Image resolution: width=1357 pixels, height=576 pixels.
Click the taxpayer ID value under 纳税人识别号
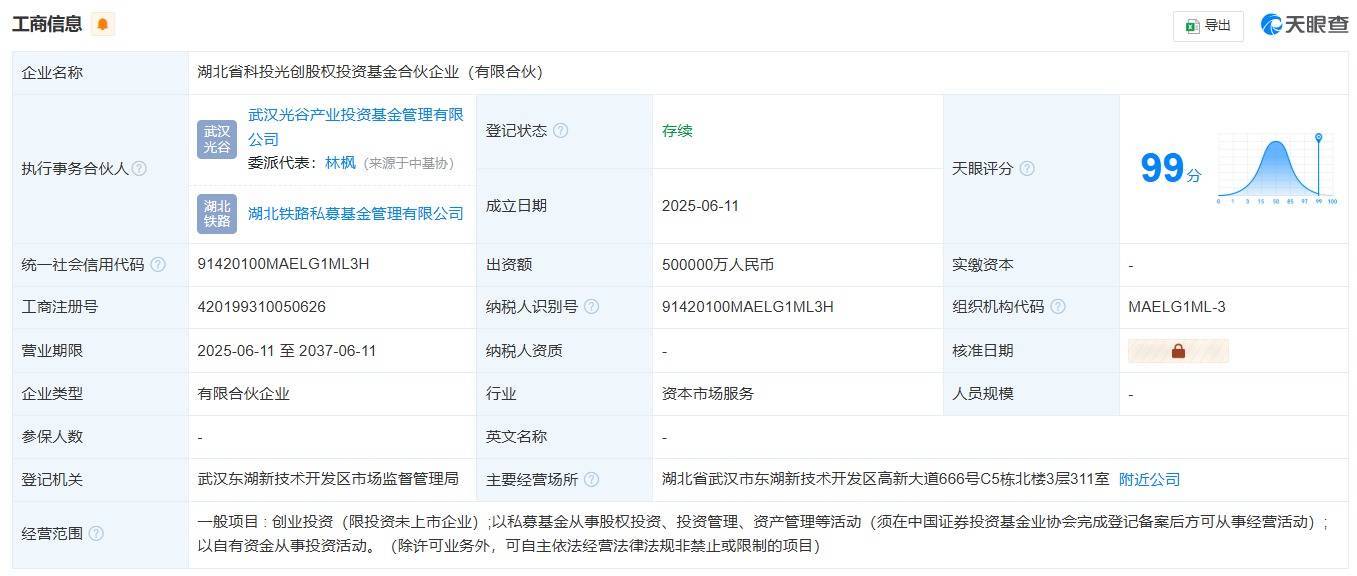(748, 307)
